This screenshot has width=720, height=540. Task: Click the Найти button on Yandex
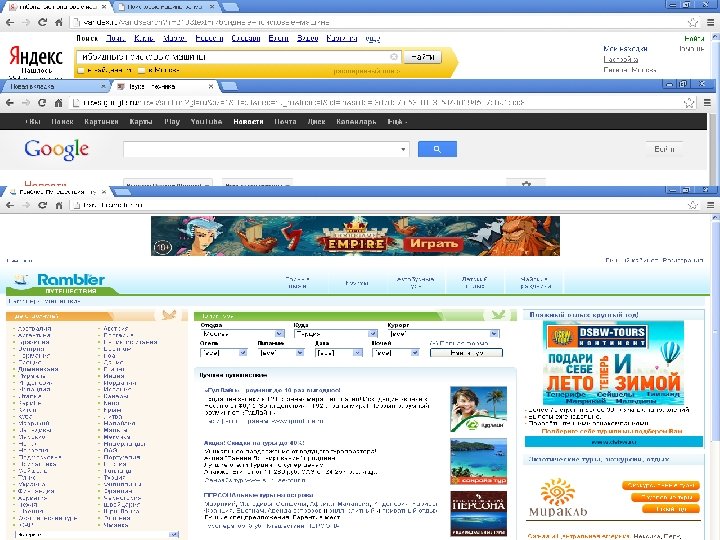tap(422, 57)
